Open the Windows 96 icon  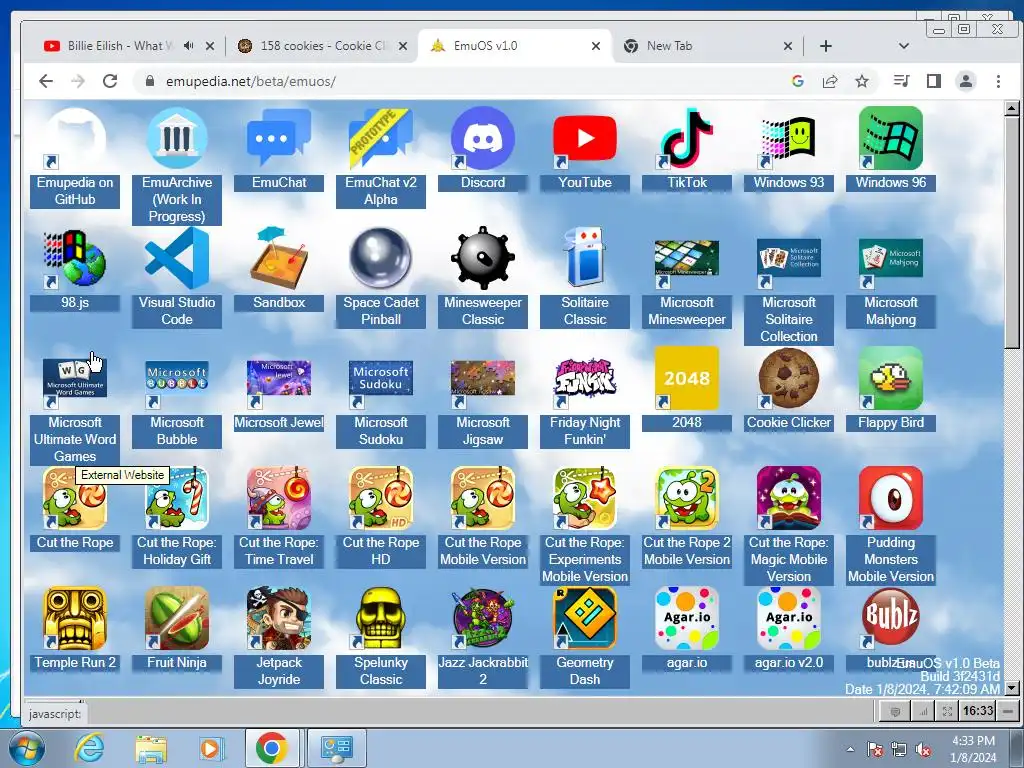[891, 138]
